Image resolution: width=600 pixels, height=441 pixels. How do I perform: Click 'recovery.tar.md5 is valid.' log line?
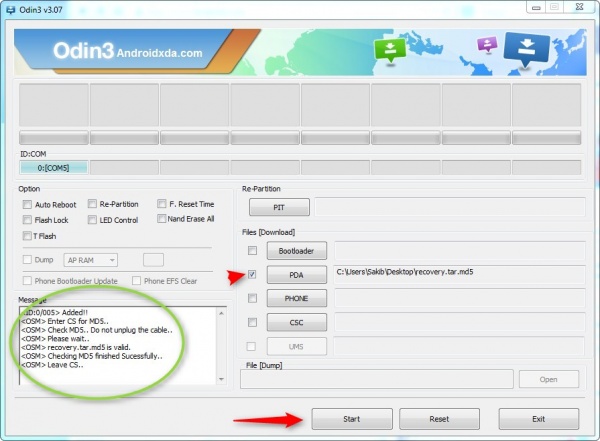coord(76,347)
